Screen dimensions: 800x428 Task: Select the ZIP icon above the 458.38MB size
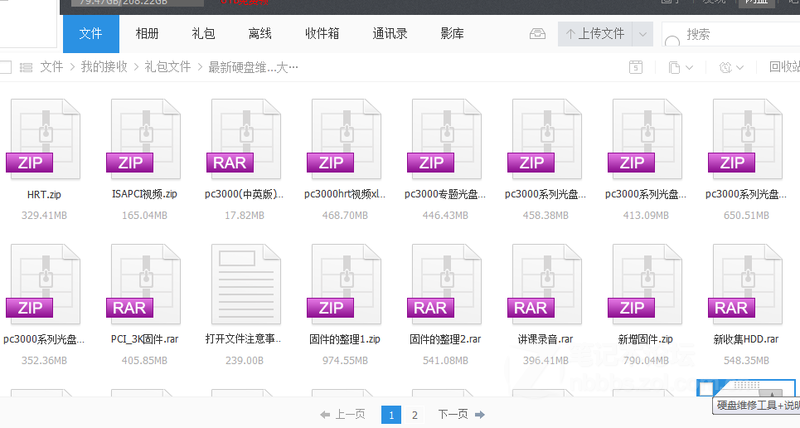point(546,138)
